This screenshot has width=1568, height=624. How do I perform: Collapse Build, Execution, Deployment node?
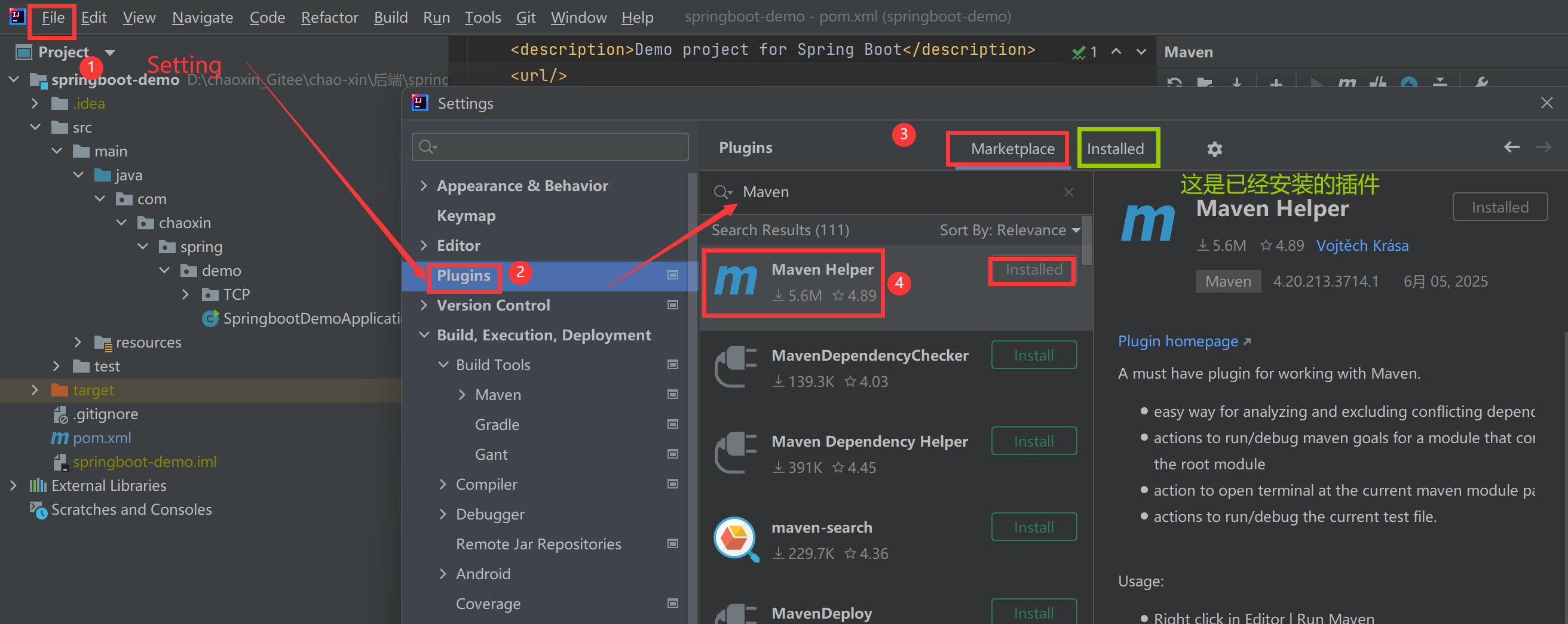click(424, 335)
